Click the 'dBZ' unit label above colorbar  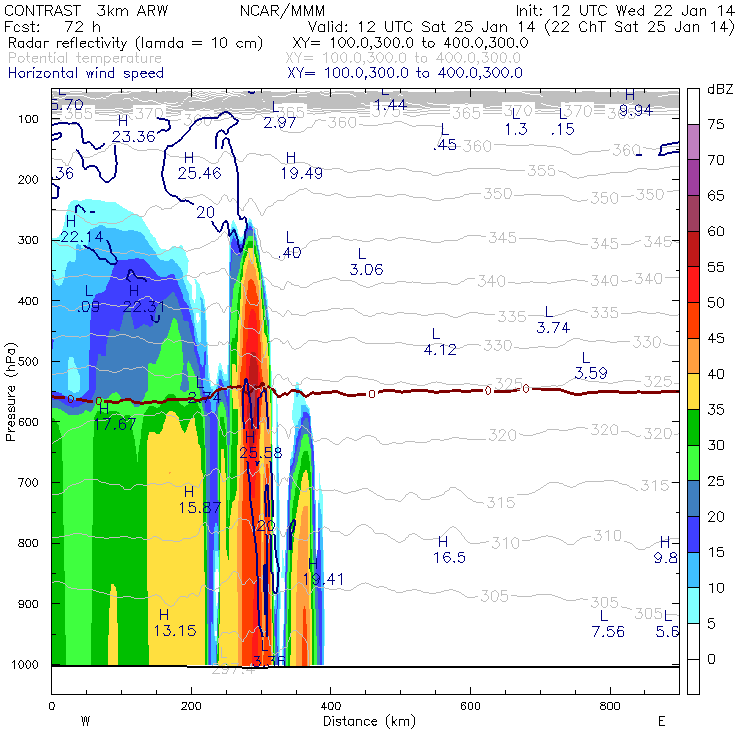[x=720, y=89]
